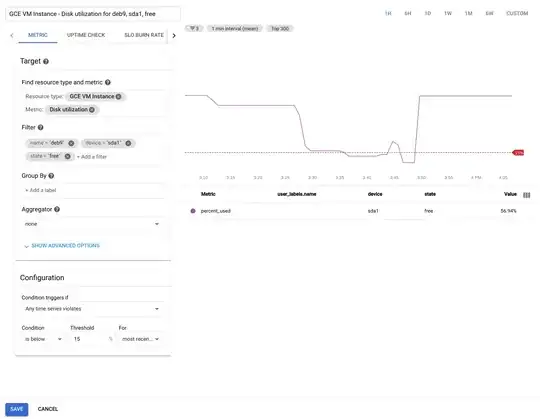Remove the Disk utilization metric chip
Image resolution: width=540 pixels, height=419 pixels.
coord(92,109)
